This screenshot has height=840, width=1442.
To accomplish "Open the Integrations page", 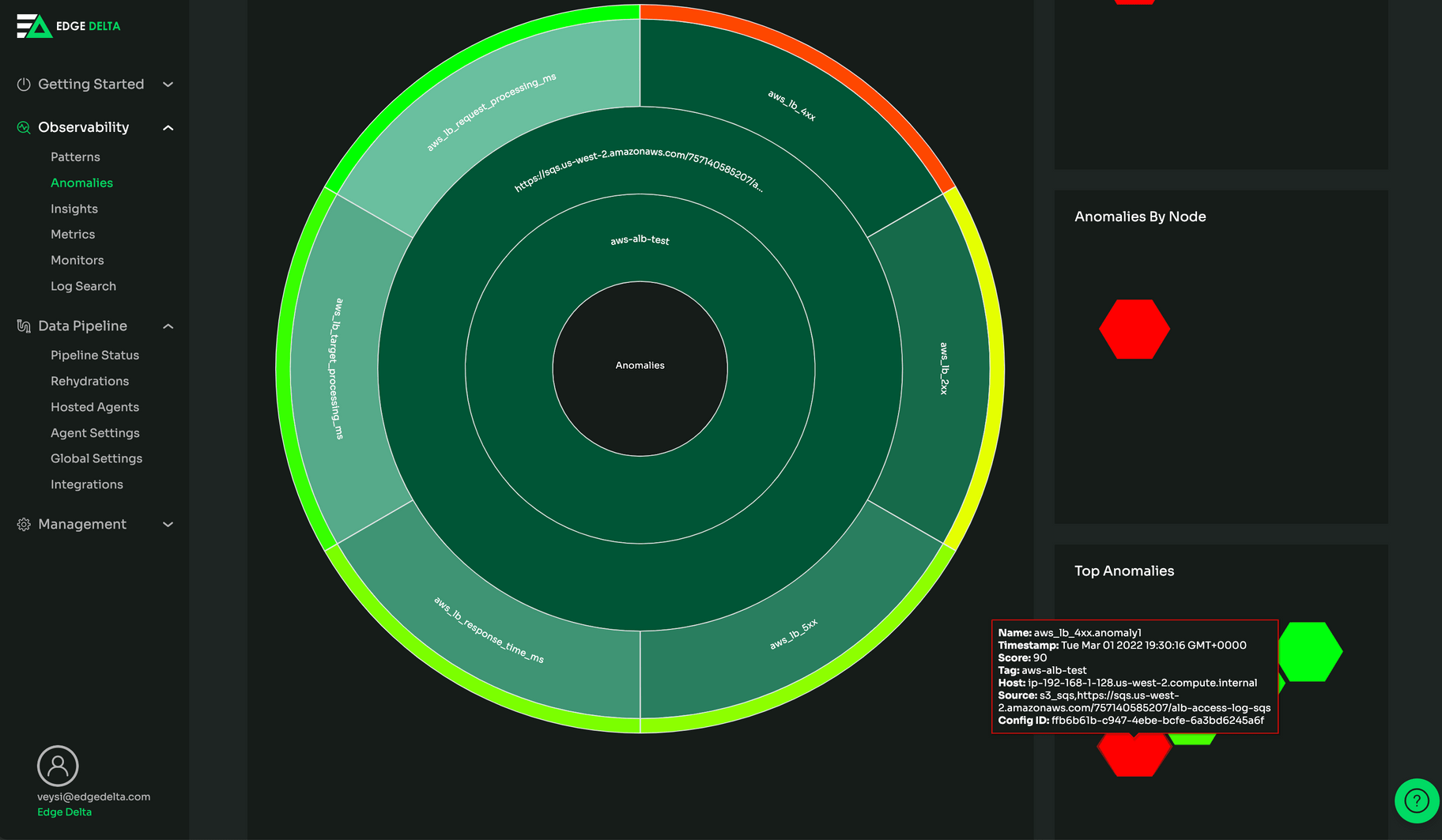I will (87, 484).
